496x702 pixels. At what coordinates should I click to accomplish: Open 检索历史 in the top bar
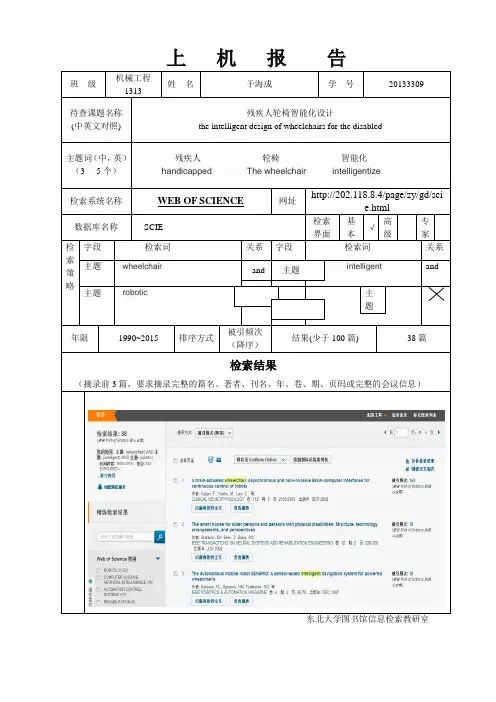[x=399, y=415]
